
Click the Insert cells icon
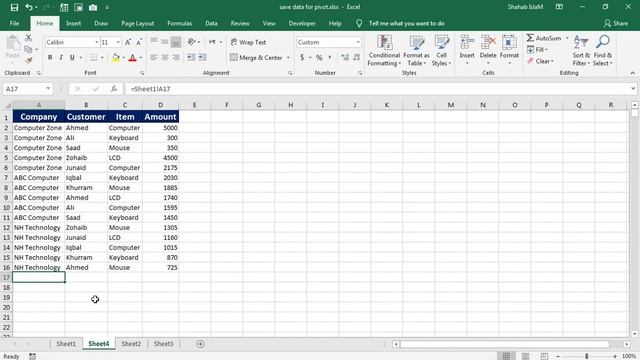coord(467,42)
